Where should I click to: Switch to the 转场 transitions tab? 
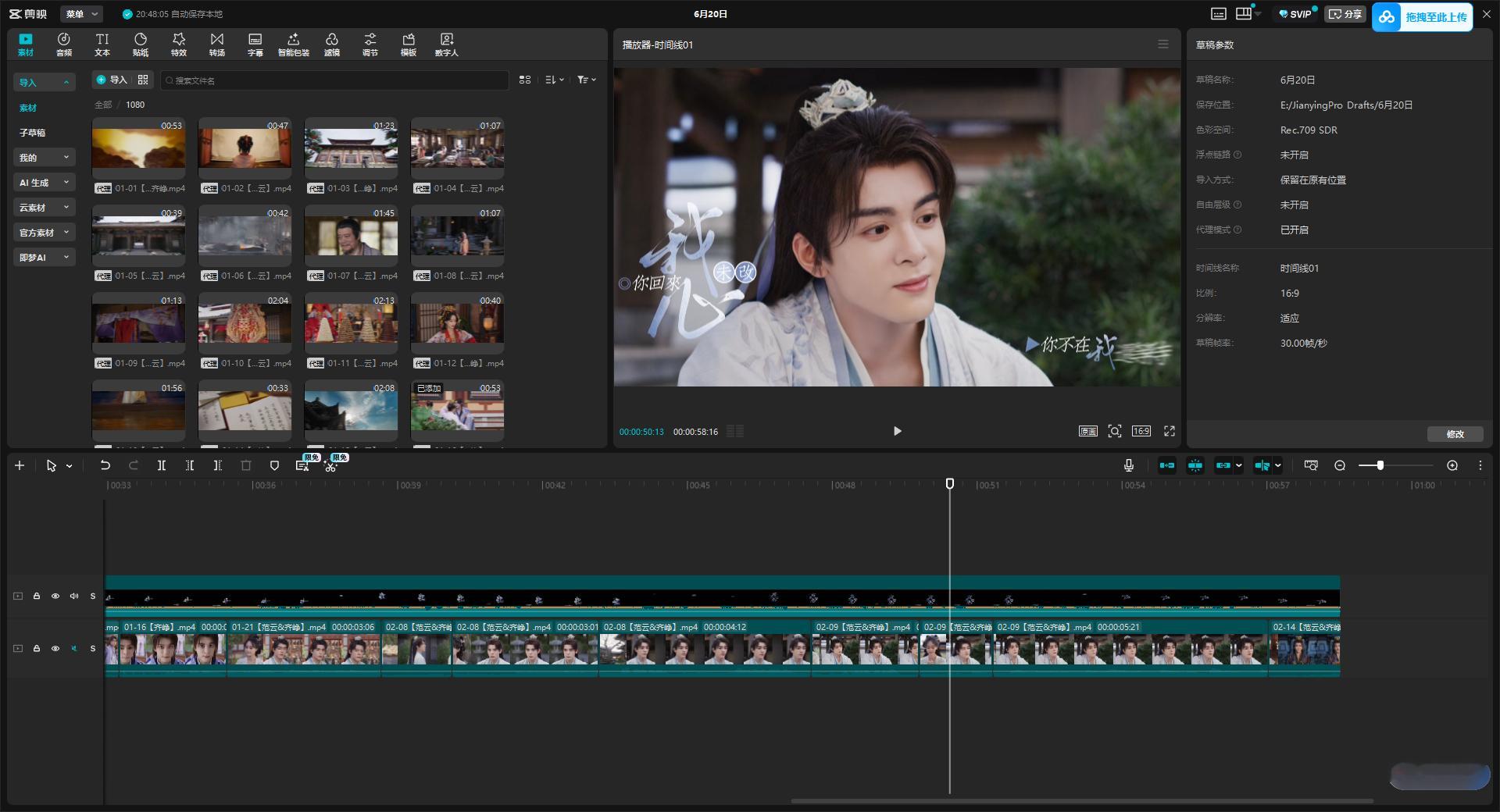(x=217, y=45)
